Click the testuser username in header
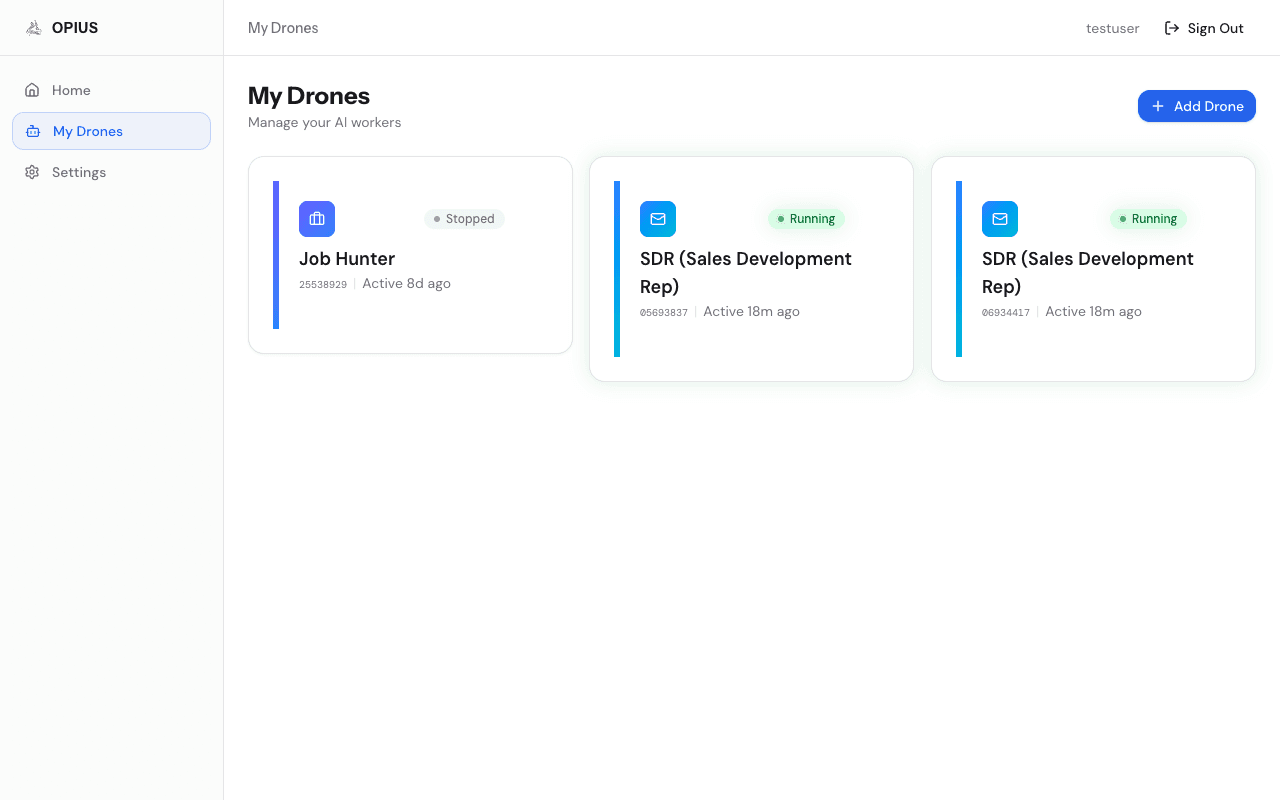Screen dimensions: 1280x800 [1112, 28]
